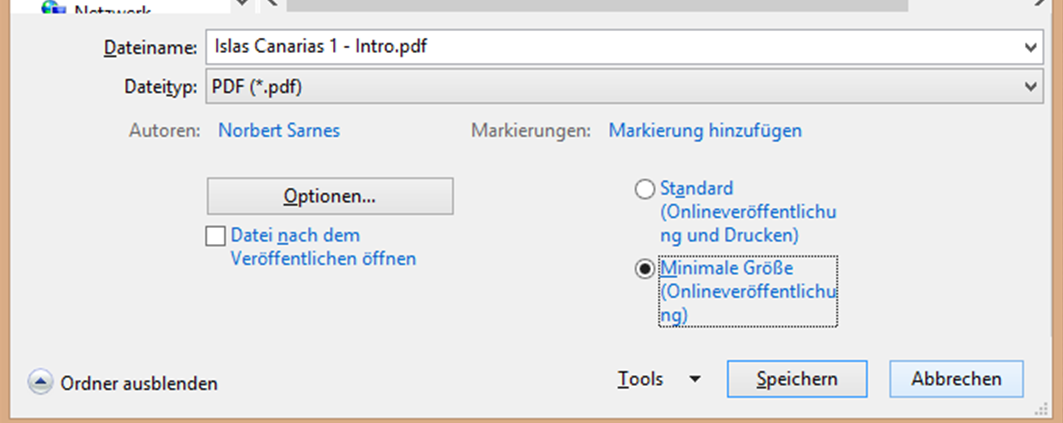Select the Standard optimization radio button
Image resolution: width=1063 pixels, height=423 pixels.
coord(645,189)
